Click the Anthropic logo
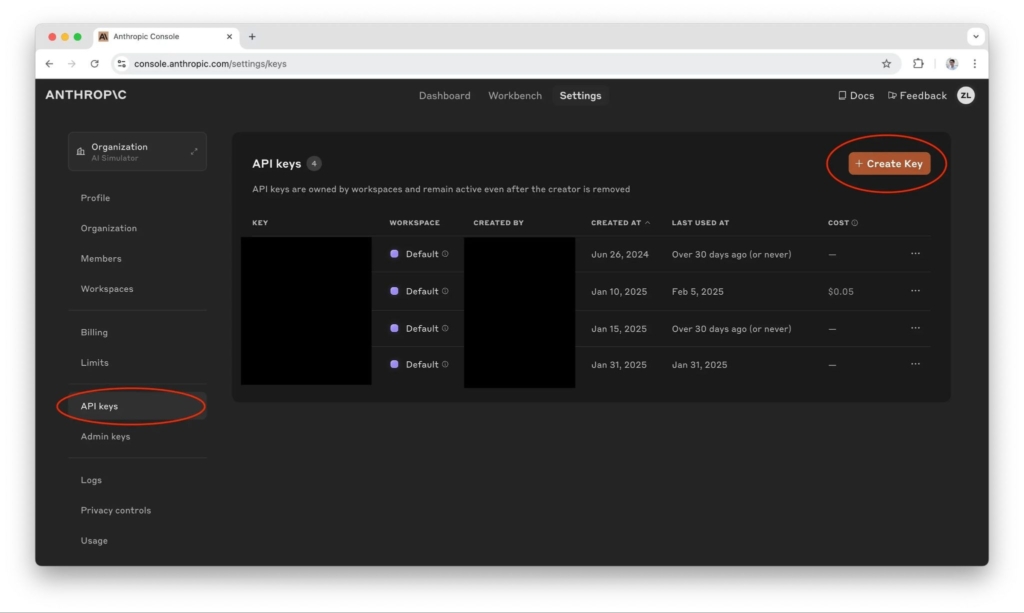This screenshot has height=613, width=1024. coord(86,95)
